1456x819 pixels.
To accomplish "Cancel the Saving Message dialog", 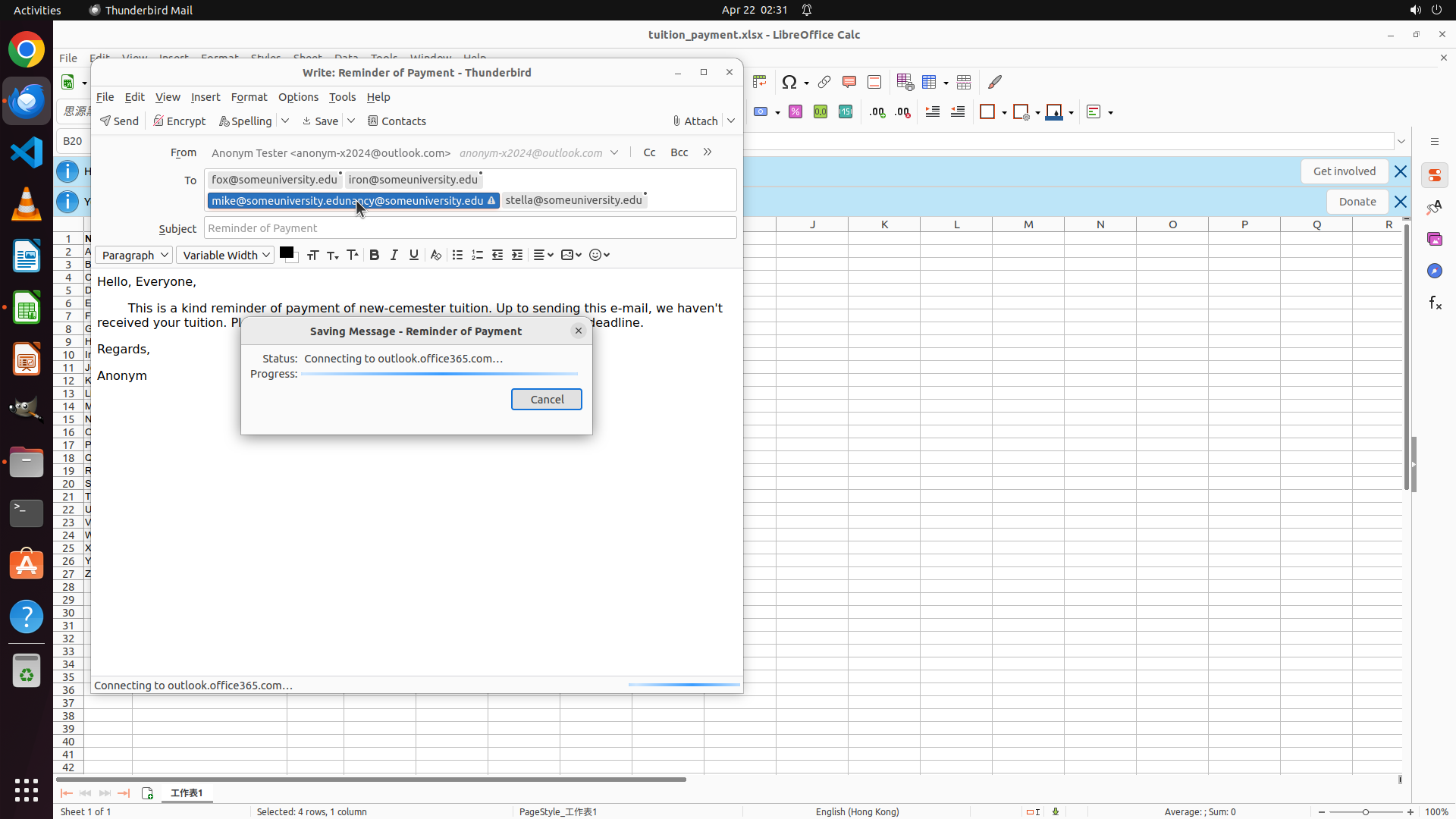I will 546,400.
